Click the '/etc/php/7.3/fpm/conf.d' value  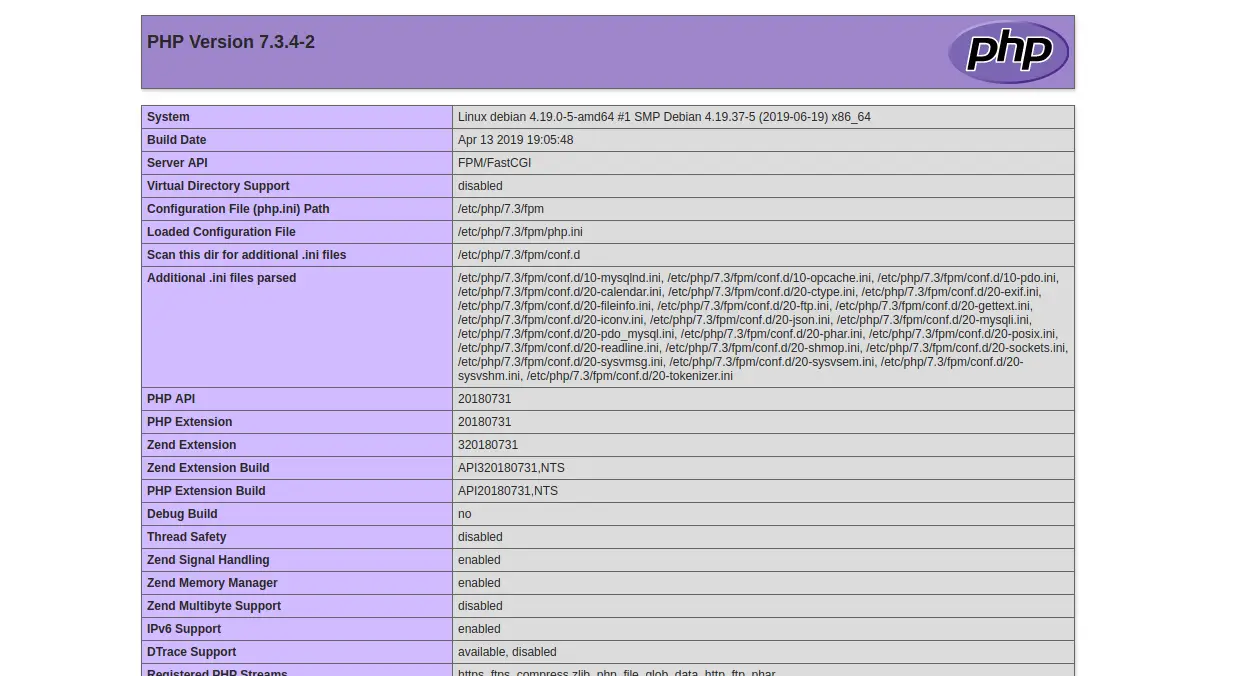coord(519,255)
